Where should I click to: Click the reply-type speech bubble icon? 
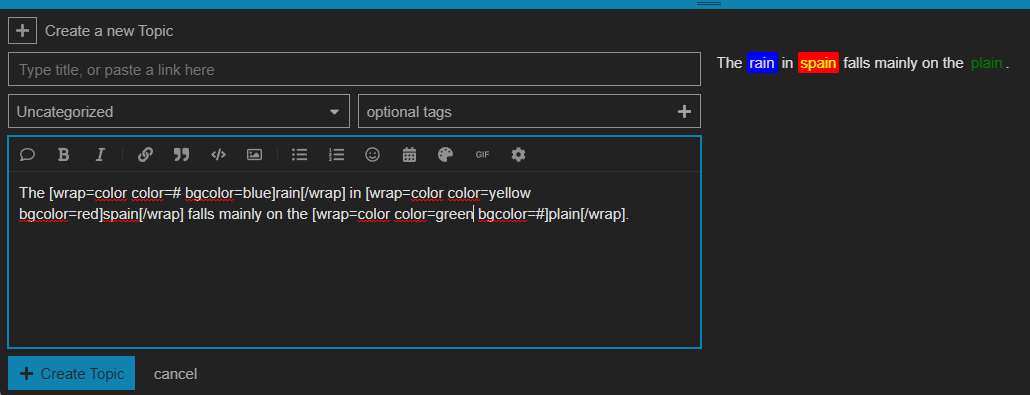(x=28, y=154)
